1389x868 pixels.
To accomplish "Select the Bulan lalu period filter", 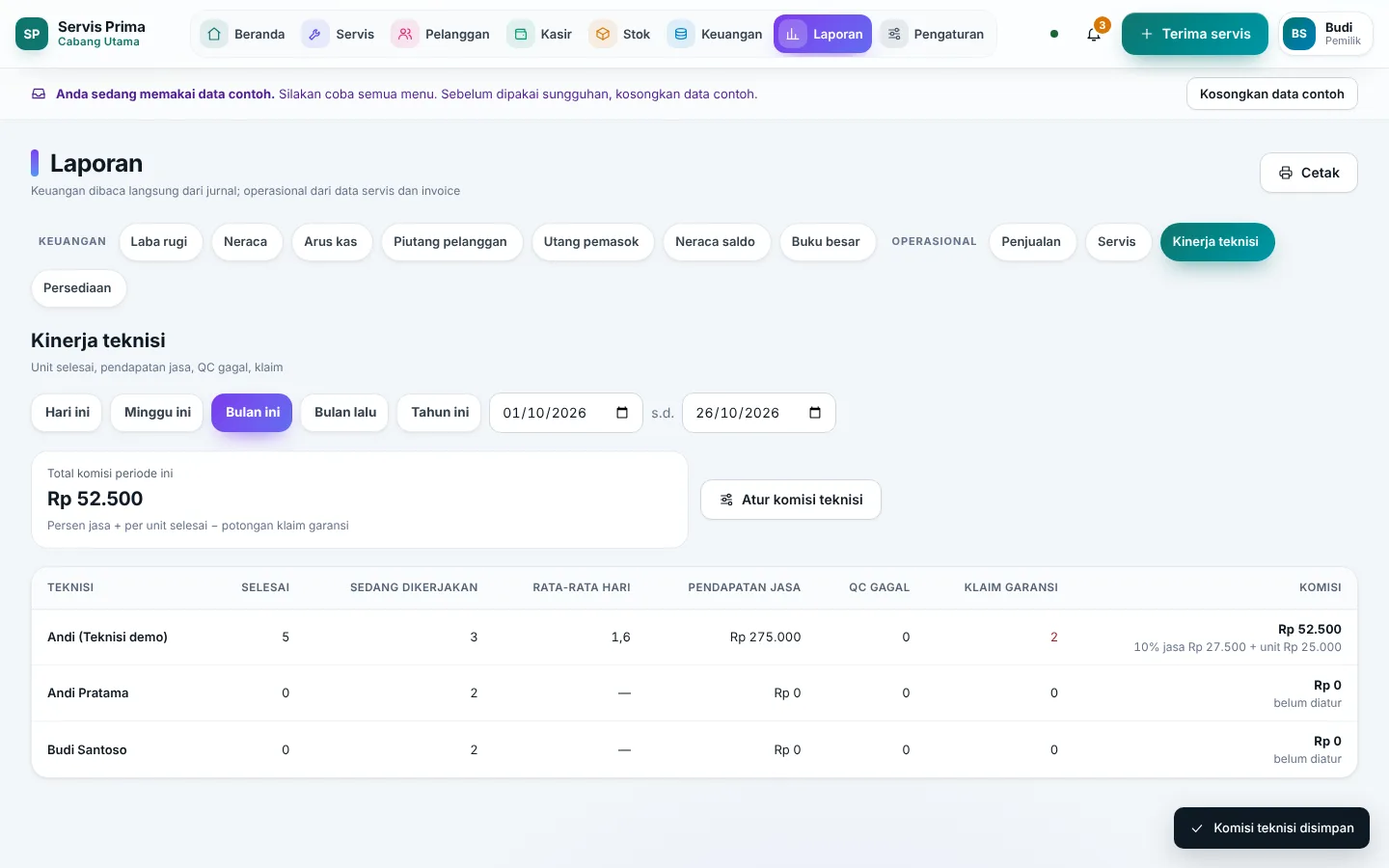I will (345, 413).
